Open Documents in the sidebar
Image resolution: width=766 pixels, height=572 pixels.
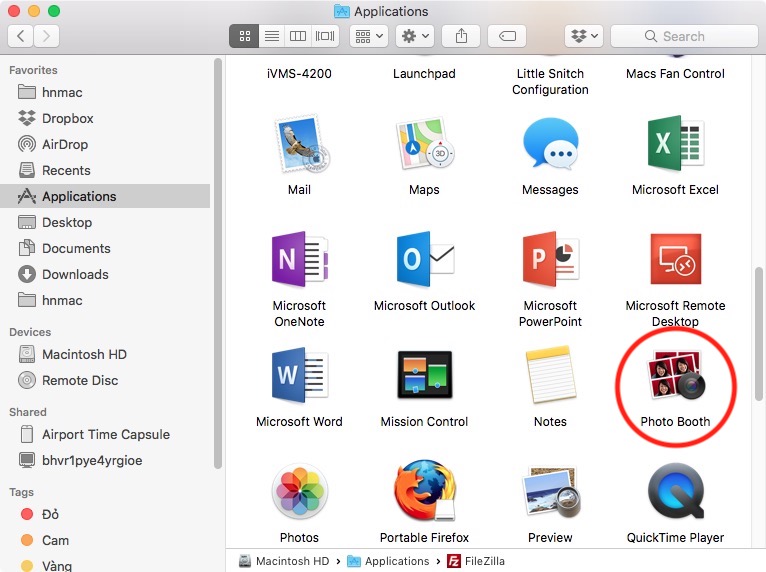[105, 248]
